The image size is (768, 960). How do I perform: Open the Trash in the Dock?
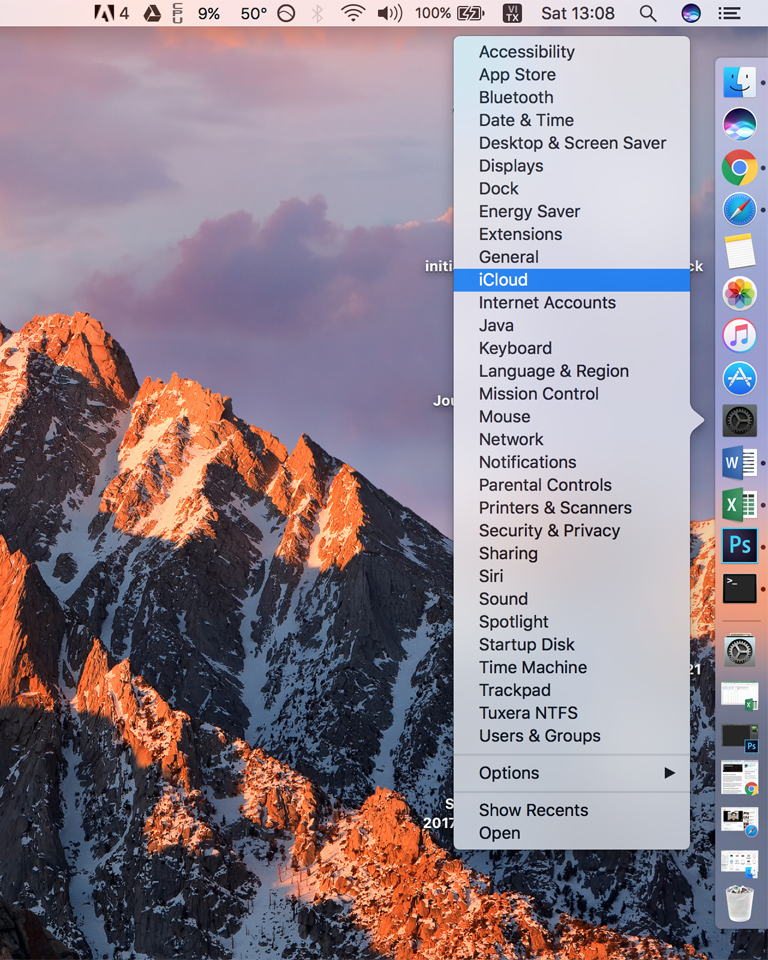(x=739, y=904)
